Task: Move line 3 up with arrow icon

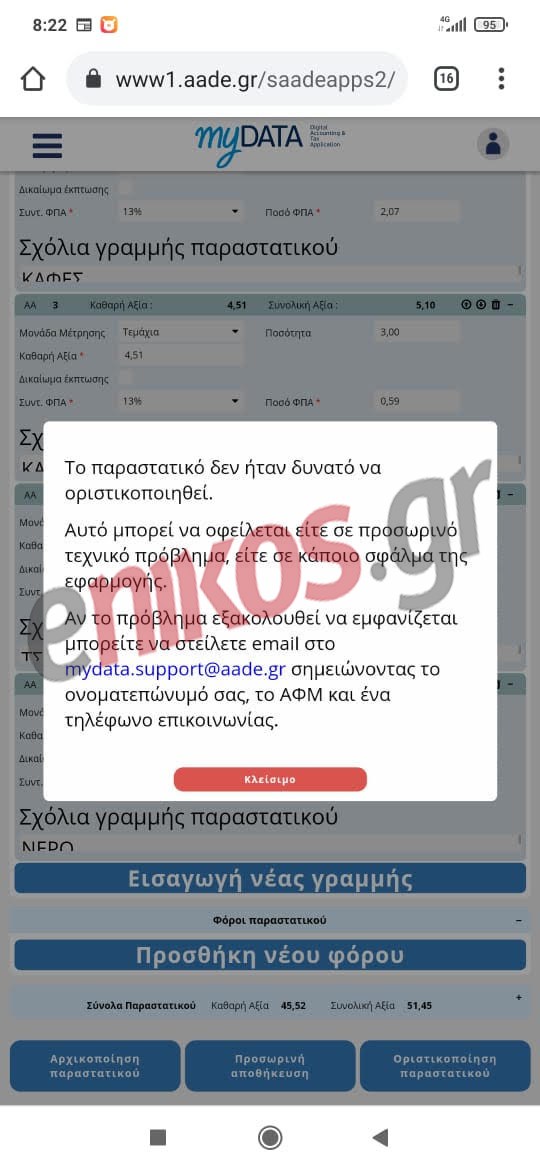Action: [x=467, y=304]
